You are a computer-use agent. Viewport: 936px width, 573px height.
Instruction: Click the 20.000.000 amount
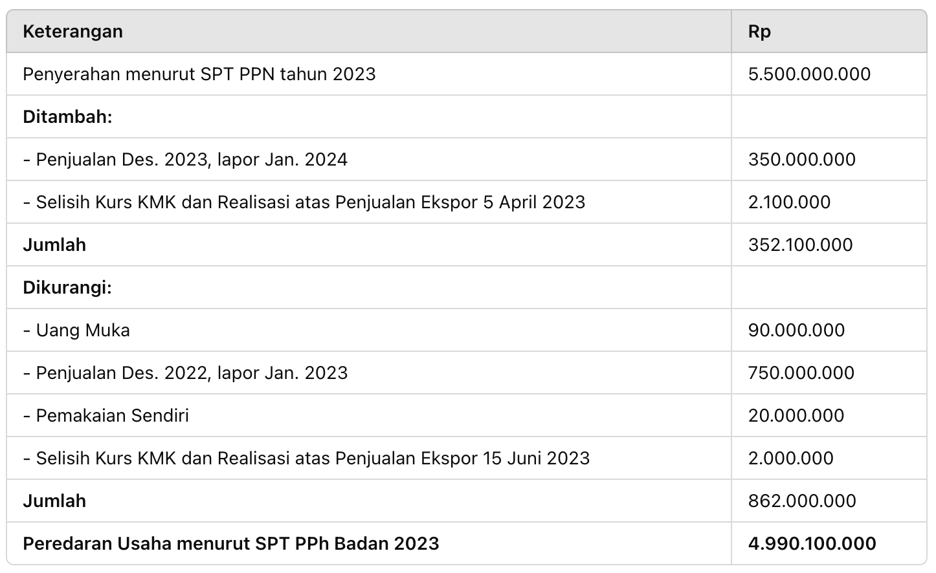[x=796, y=415]
